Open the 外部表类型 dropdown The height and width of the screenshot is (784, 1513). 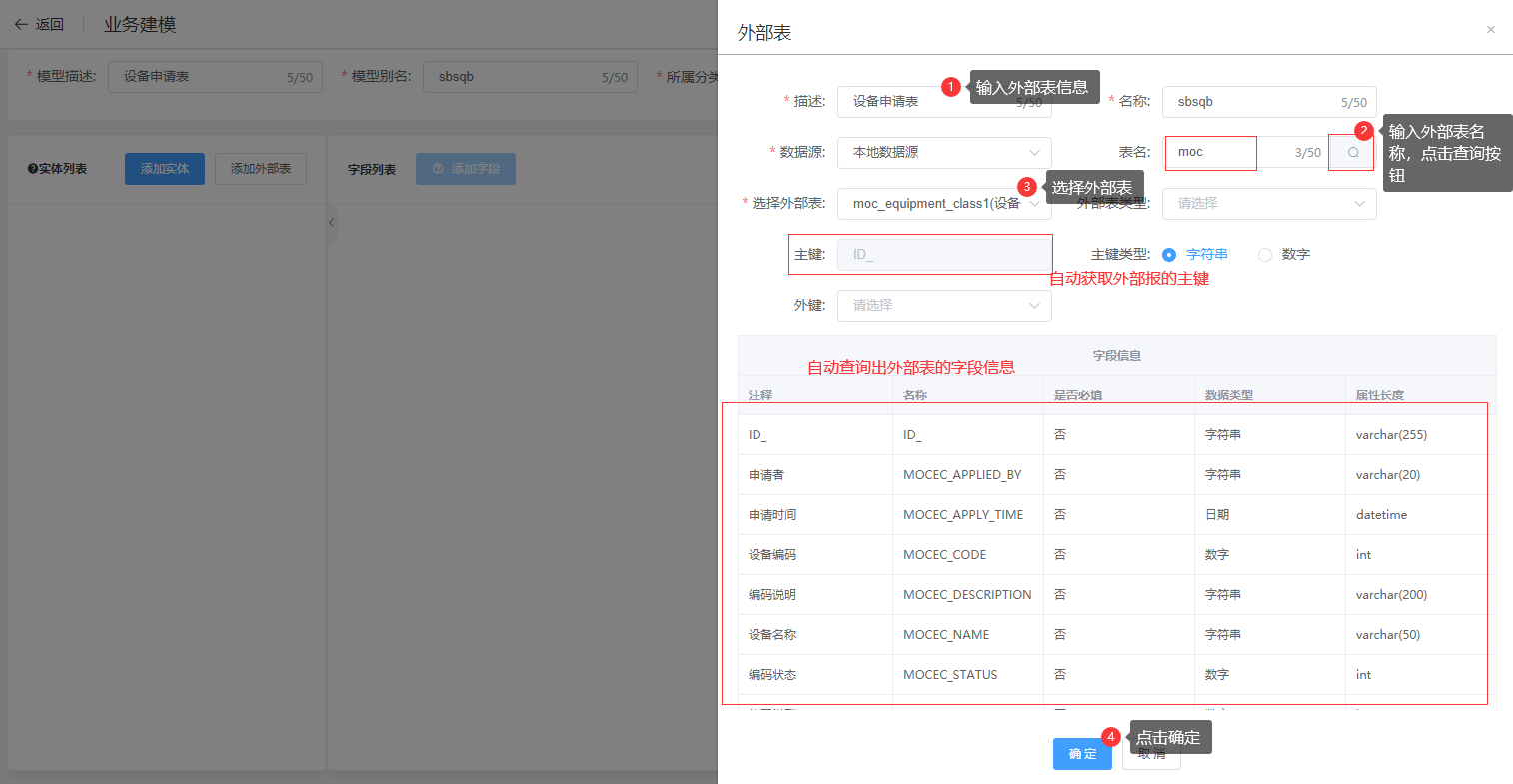[1268, 204]
